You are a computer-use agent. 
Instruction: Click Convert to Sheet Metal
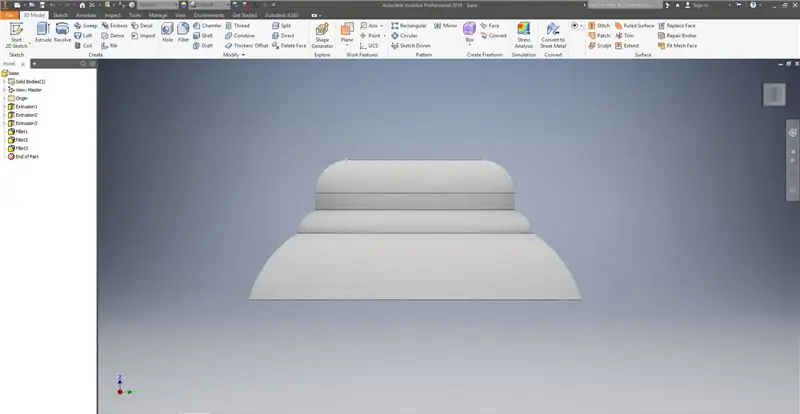click(554, 36)
